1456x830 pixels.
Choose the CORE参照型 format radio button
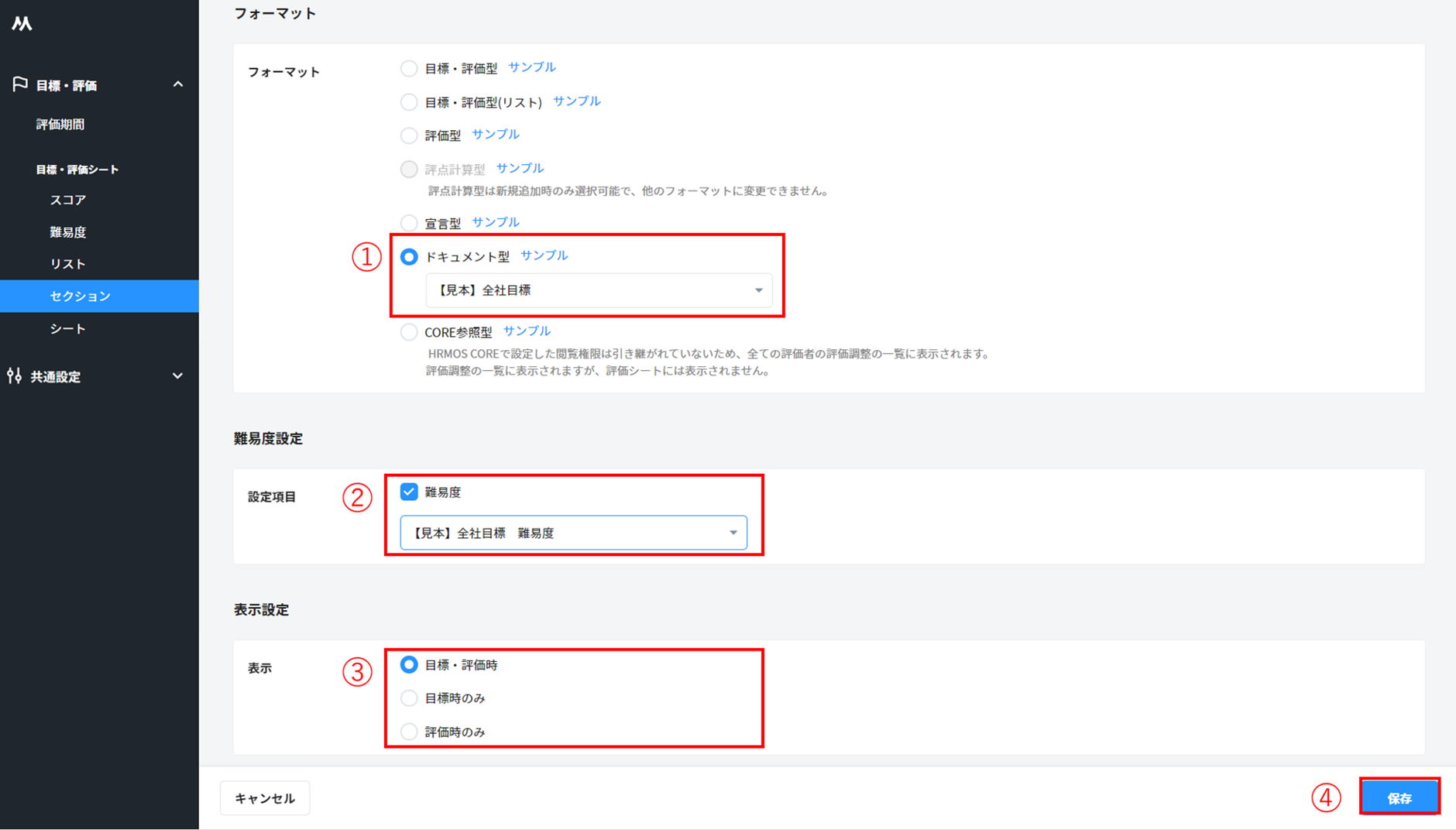coord(409,332)
